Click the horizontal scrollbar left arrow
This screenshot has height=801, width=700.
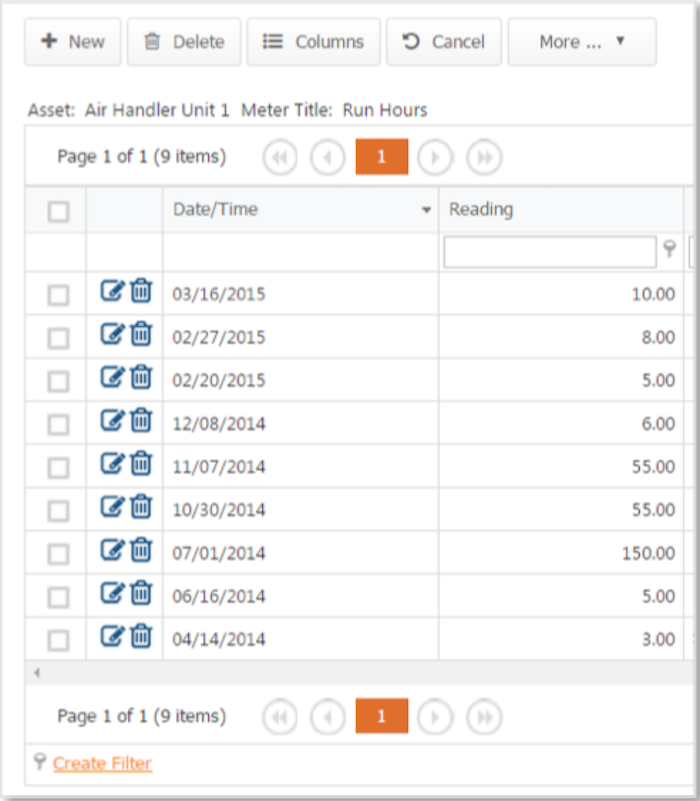[38, 674]
